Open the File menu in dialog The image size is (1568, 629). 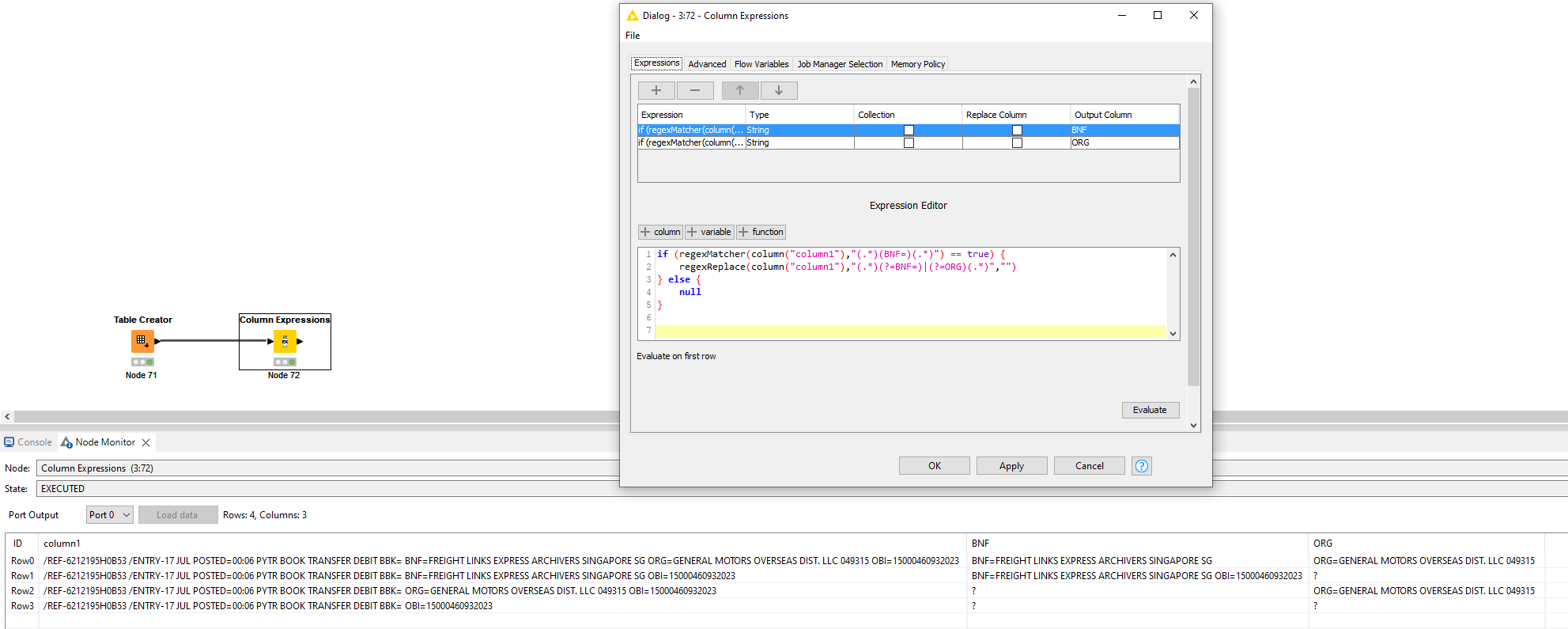pos(633,36)
